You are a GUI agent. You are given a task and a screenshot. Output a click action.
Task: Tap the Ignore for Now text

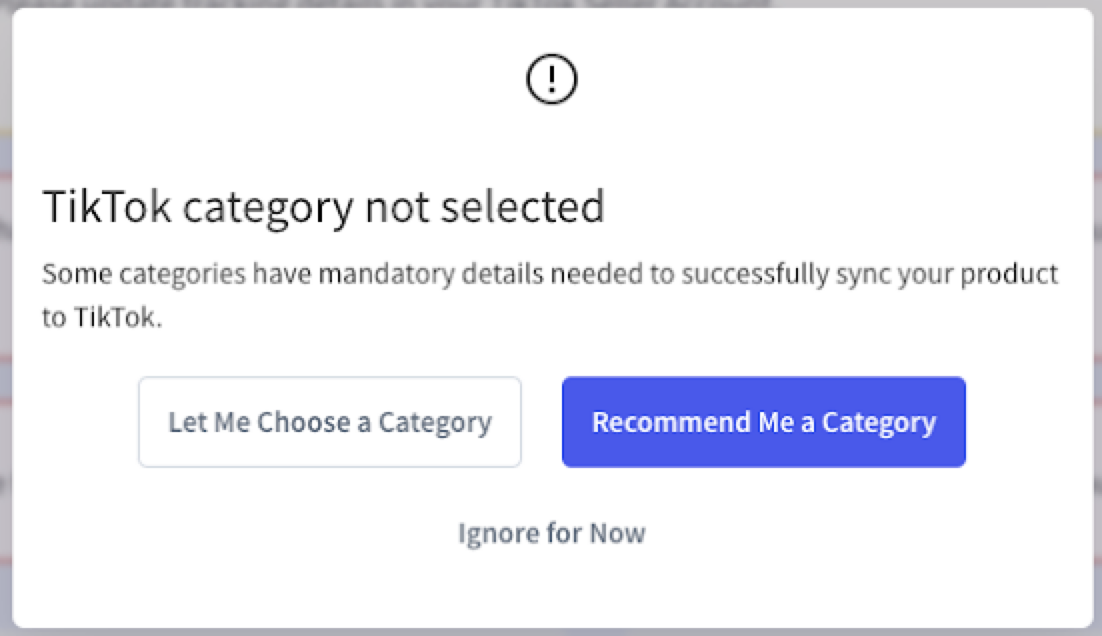click(552, 533)
